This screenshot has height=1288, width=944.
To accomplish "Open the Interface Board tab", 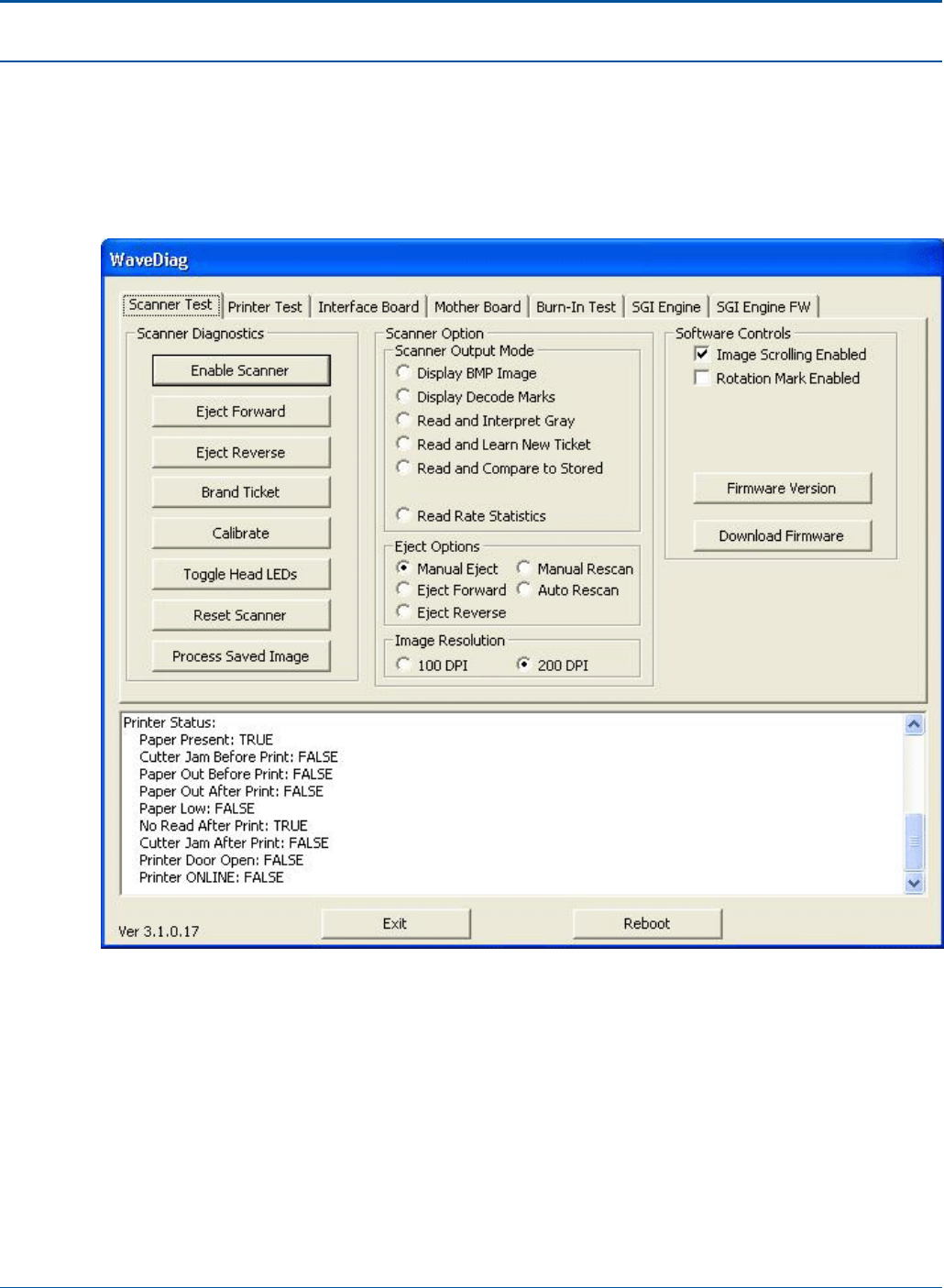I will tap(368, 307).
